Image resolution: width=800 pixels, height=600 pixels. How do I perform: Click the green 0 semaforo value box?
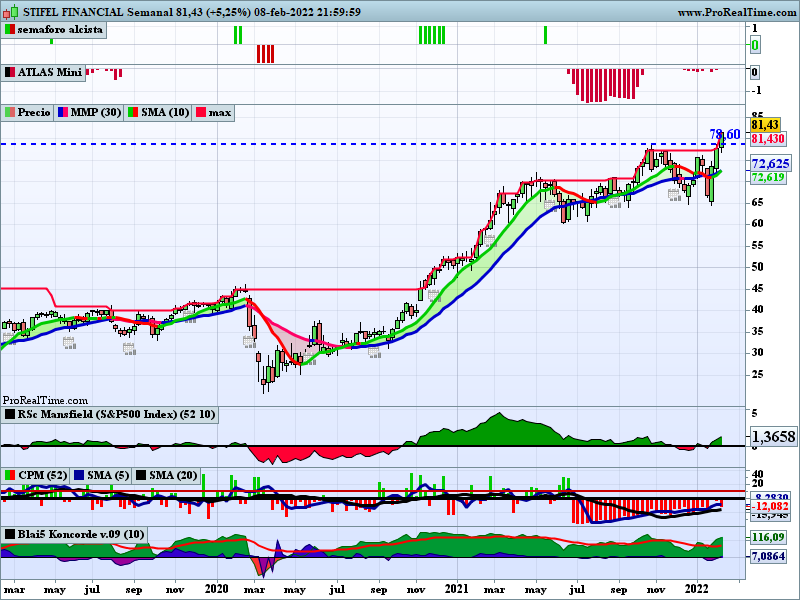point(755,45)
